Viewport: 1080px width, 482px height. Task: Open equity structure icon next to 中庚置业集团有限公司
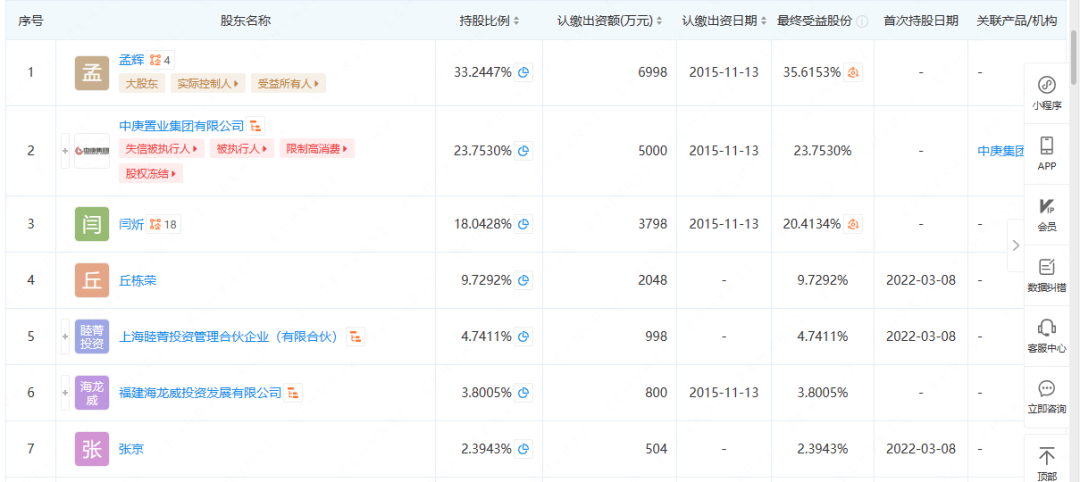click(x=256, y=126)
